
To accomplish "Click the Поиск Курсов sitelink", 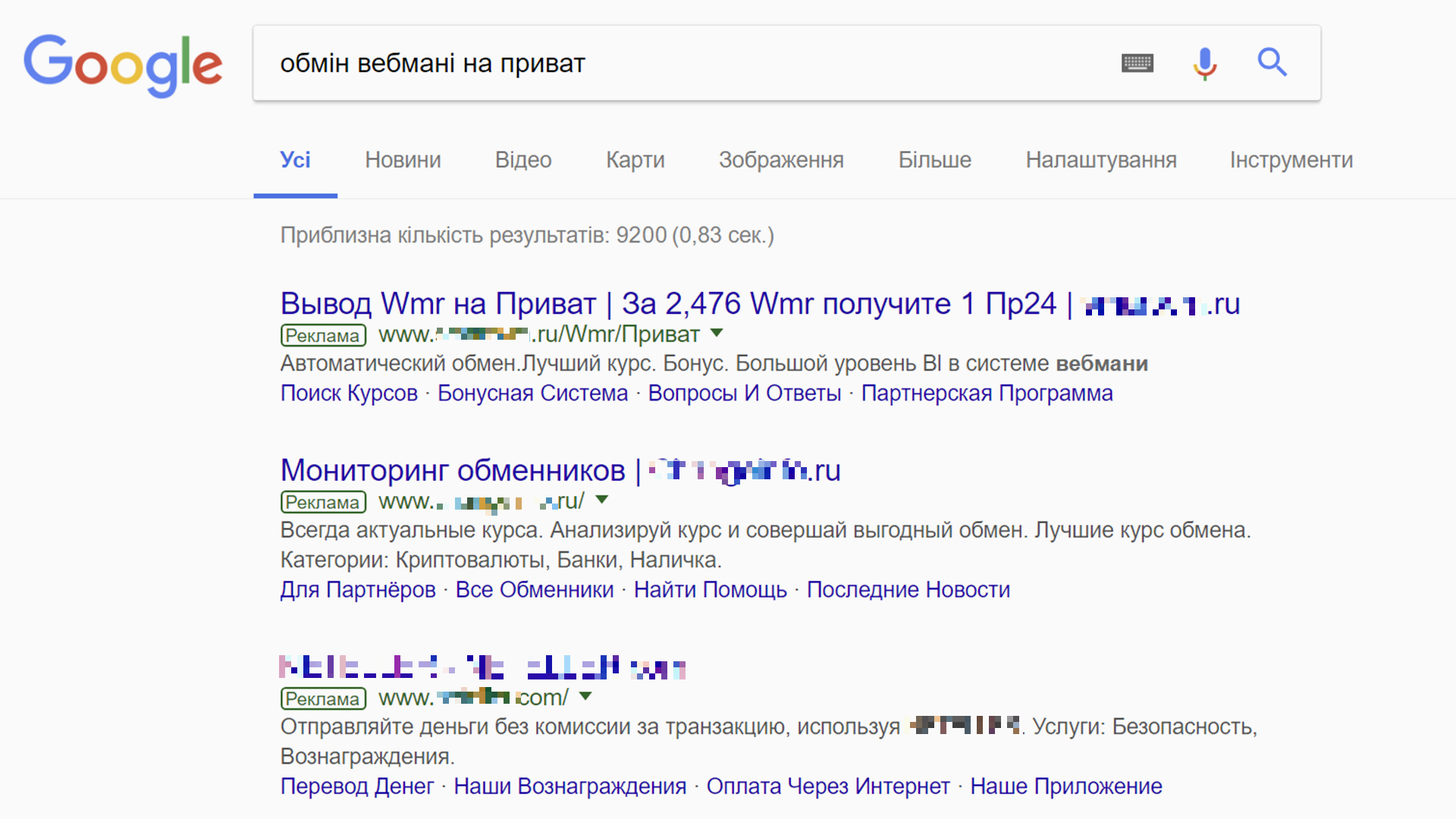I will (x=349, y=394).
